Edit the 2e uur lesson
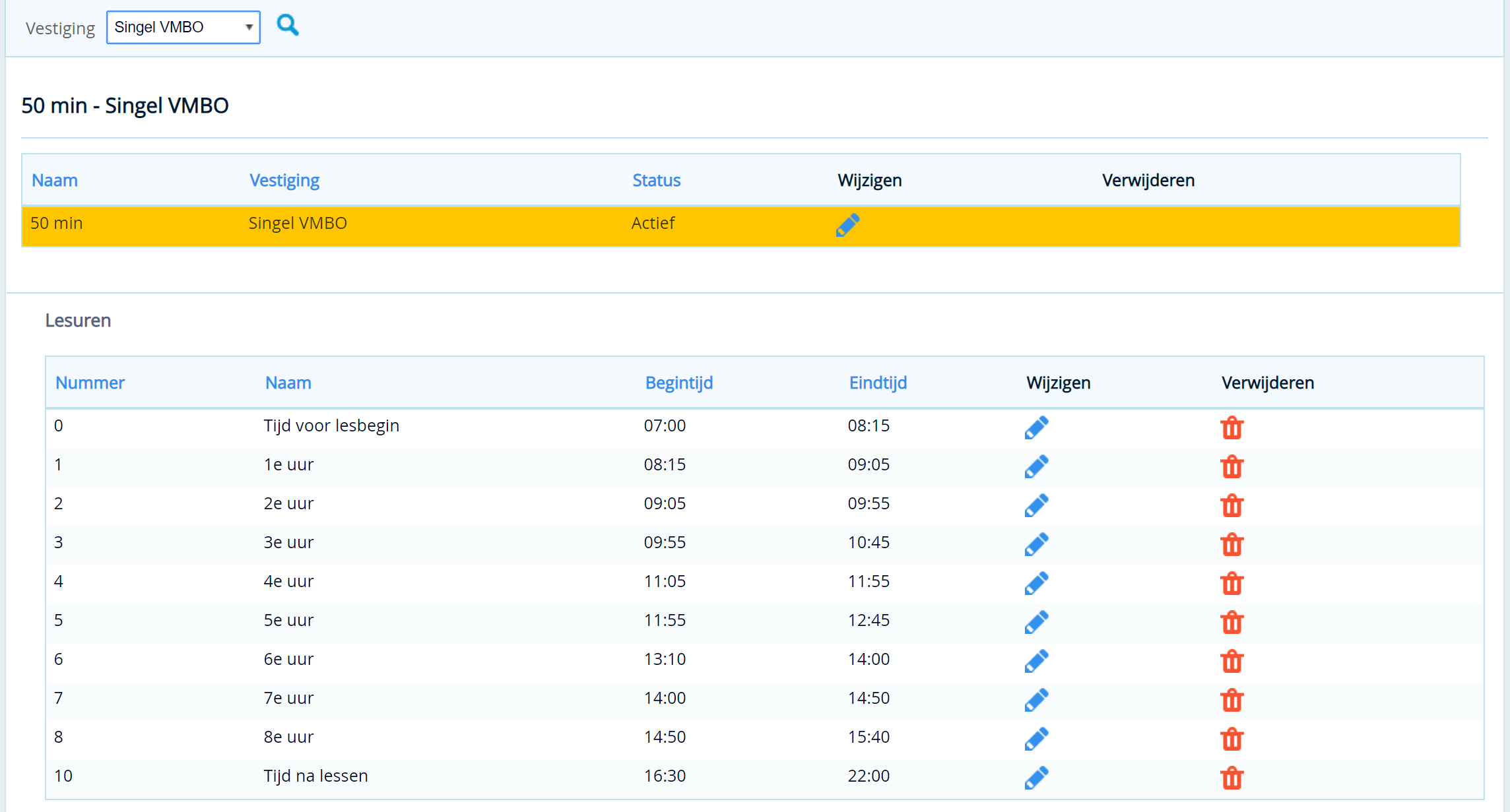 point(1036,505)
